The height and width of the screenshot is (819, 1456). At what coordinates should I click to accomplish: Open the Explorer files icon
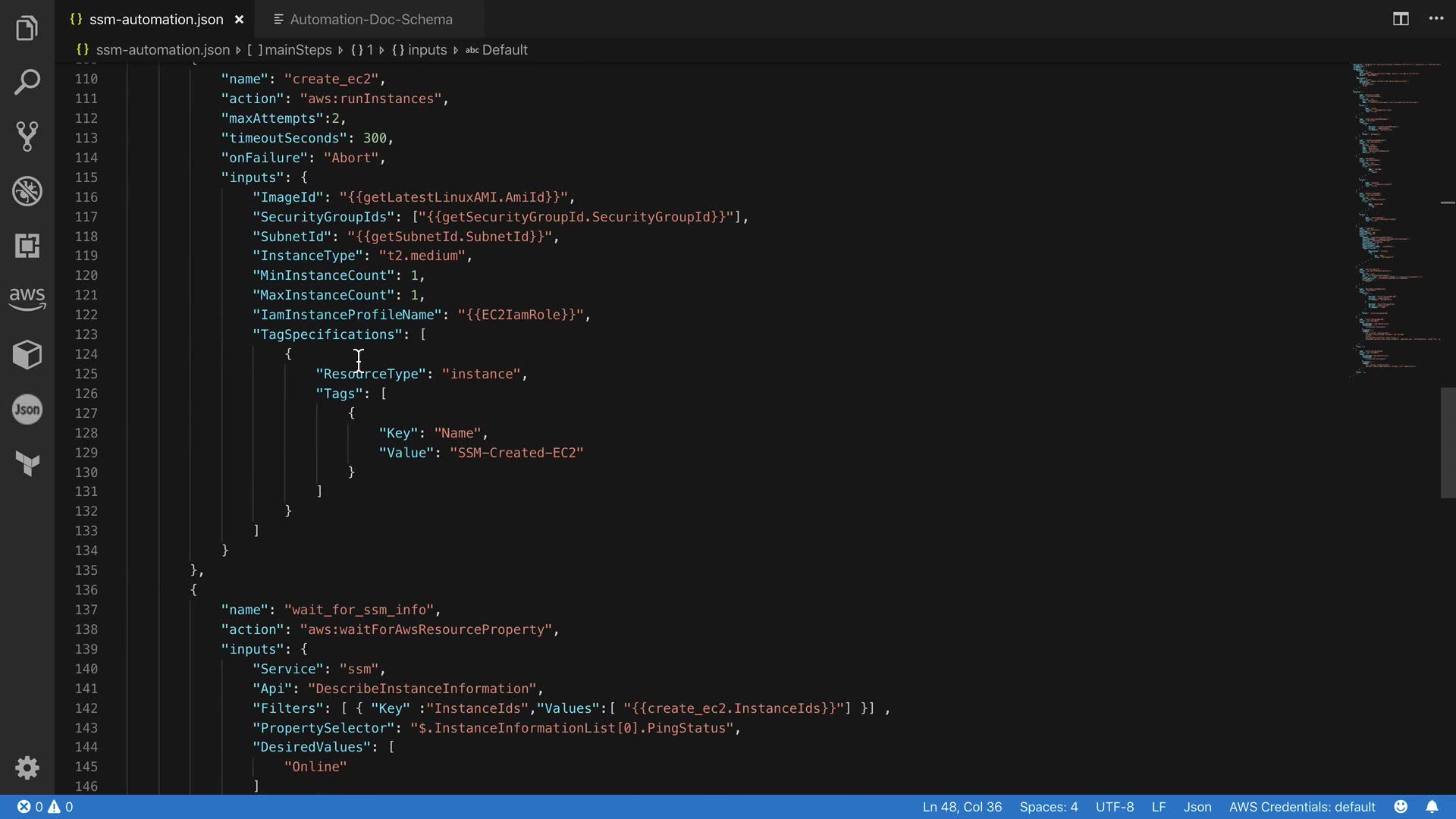point(27,28)
